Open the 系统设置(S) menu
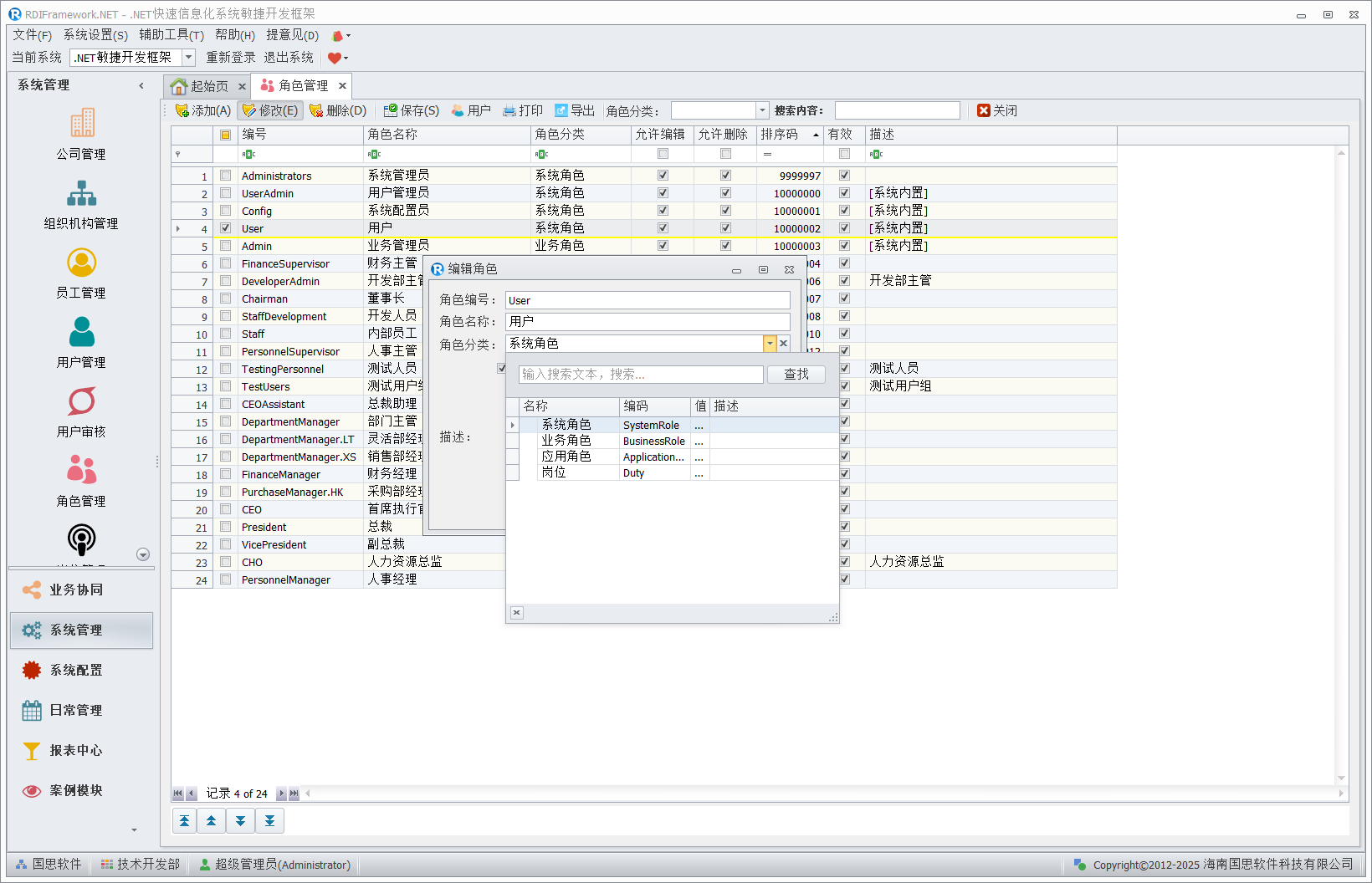Viewport: 1372px width, 883px height. coord(95,35)
